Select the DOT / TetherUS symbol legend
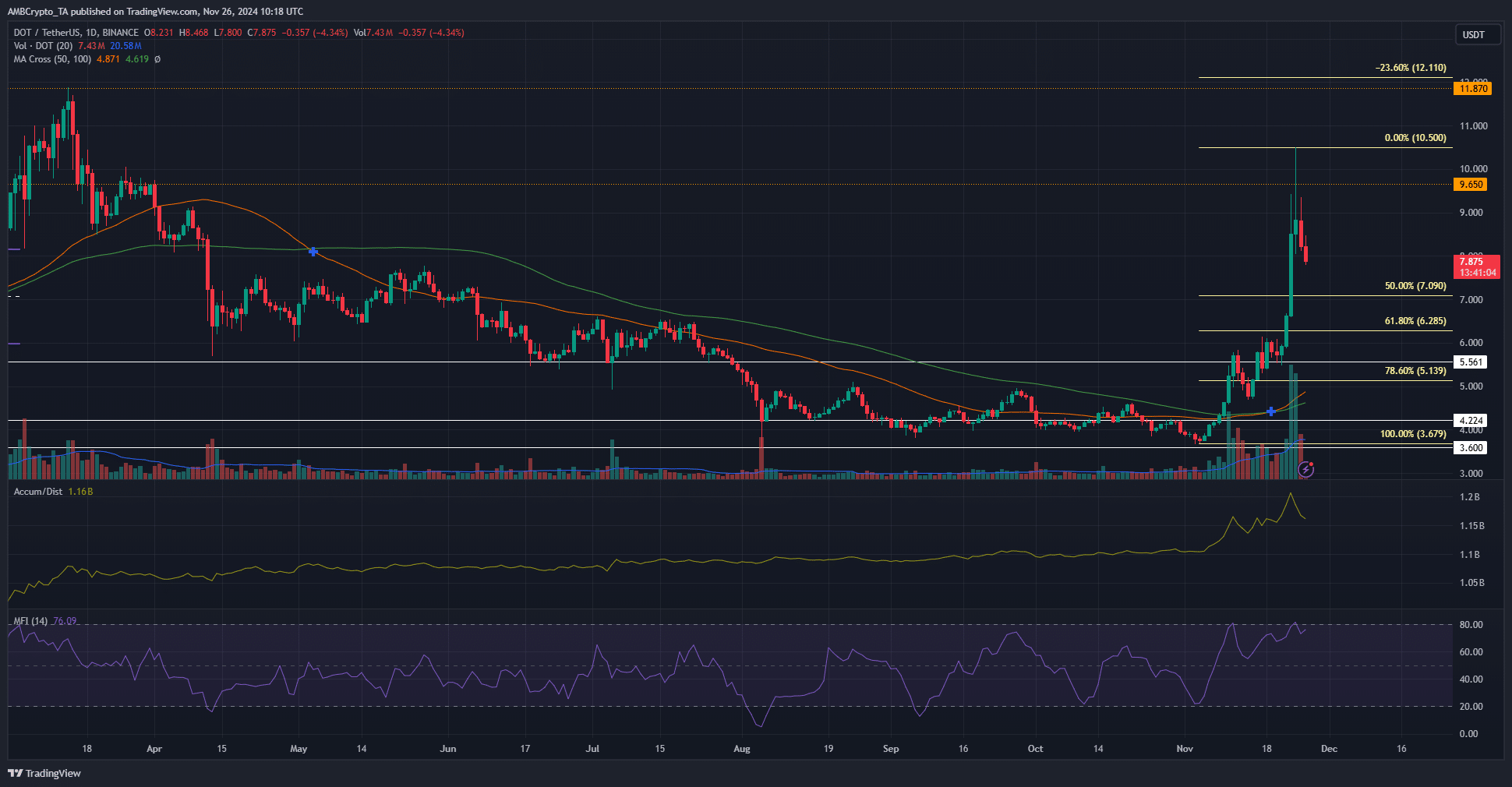1512x787 pixels. pos(76,33)
